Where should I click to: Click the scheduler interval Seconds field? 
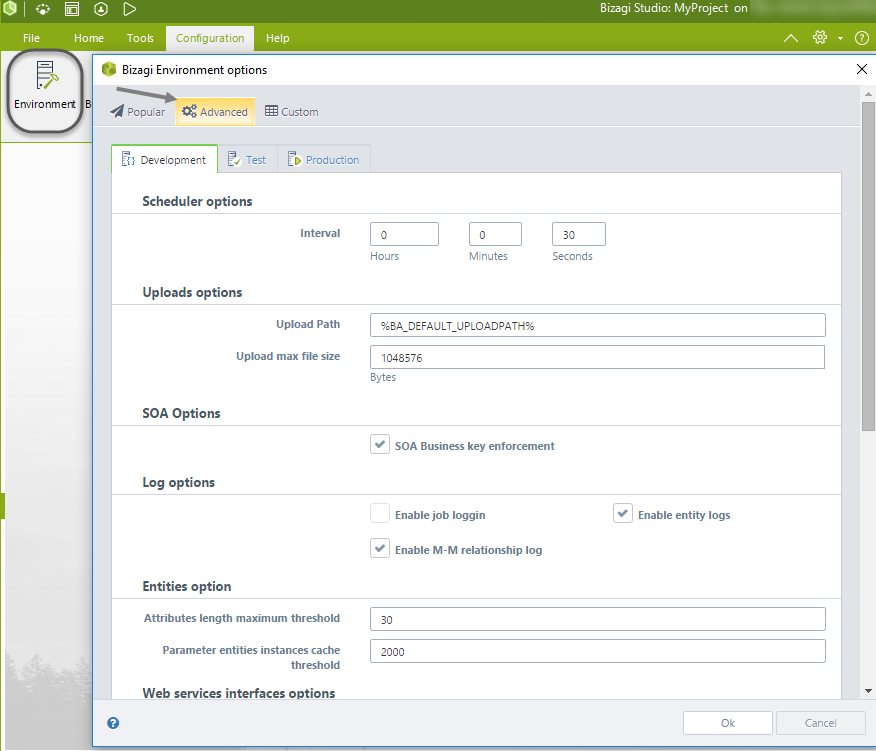578,234
